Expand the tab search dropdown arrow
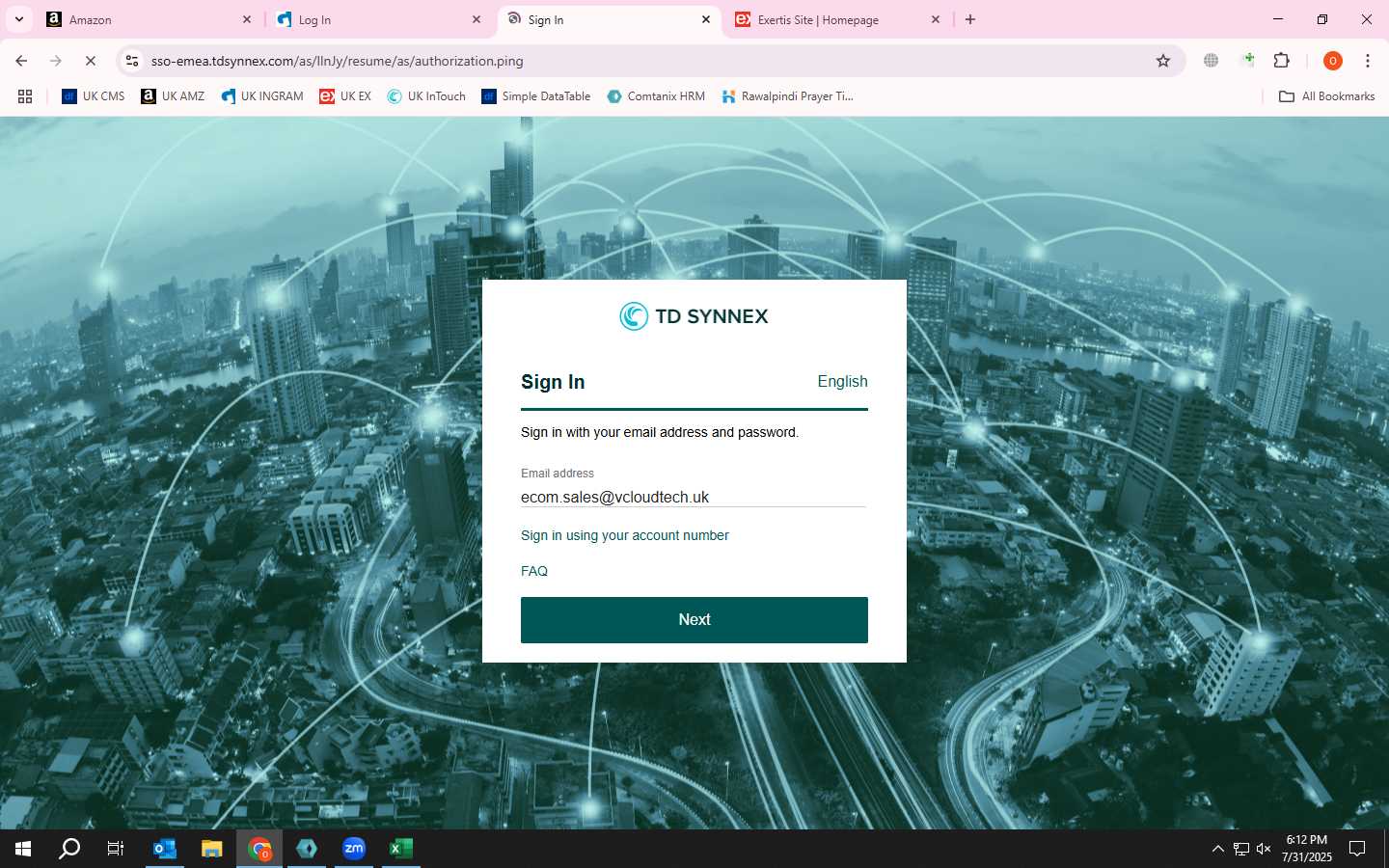 click(18, 19)
